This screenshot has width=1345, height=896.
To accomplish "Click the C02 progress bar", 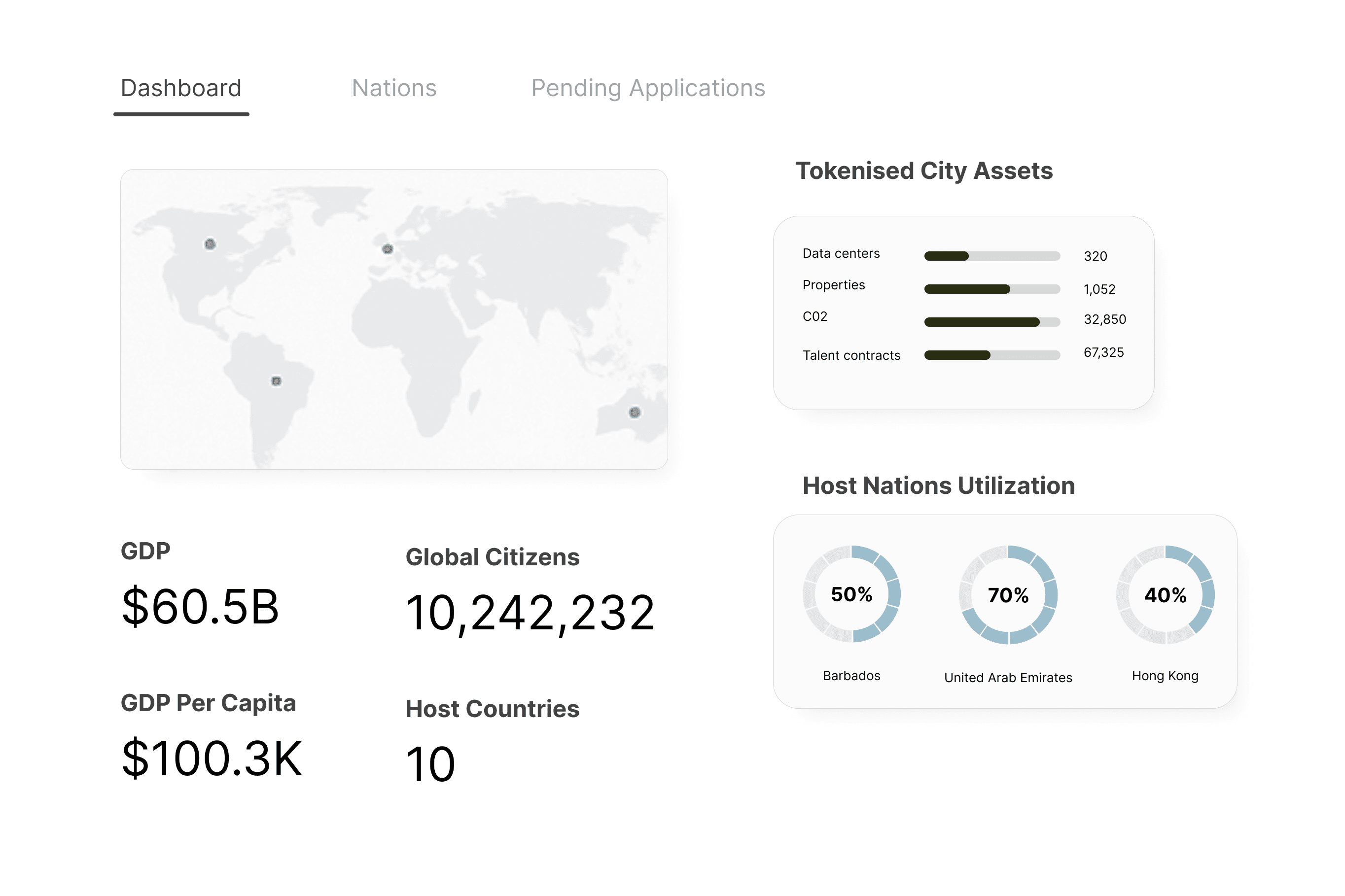I will (992, 322).
